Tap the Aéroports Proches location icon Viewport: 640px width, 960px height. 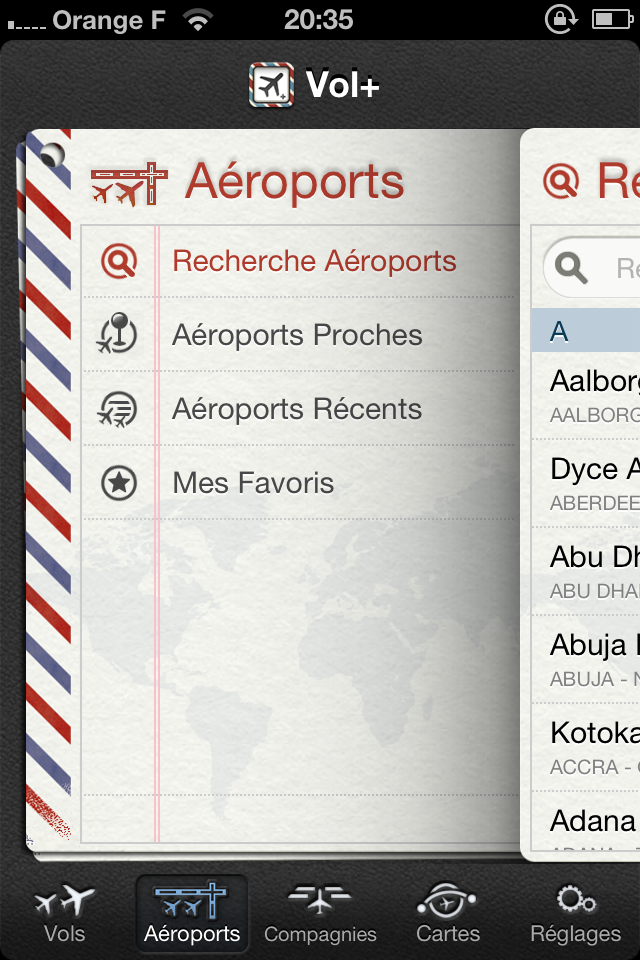point(119,335)
